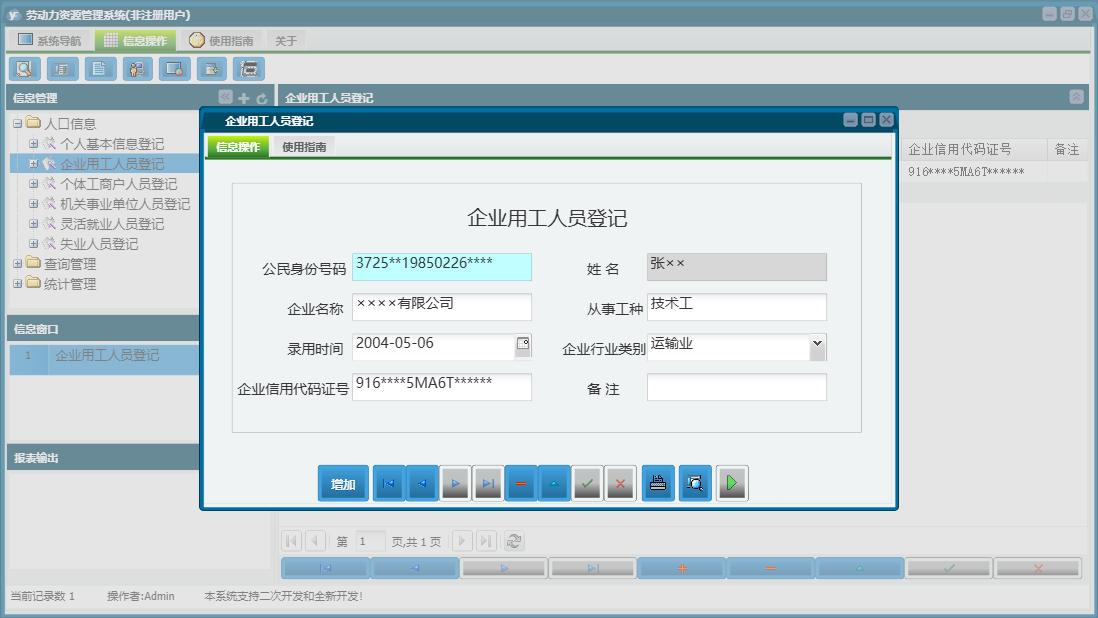1098x618 pixels.
Task: Go to last page in grid pager
Action: [487, 541]
